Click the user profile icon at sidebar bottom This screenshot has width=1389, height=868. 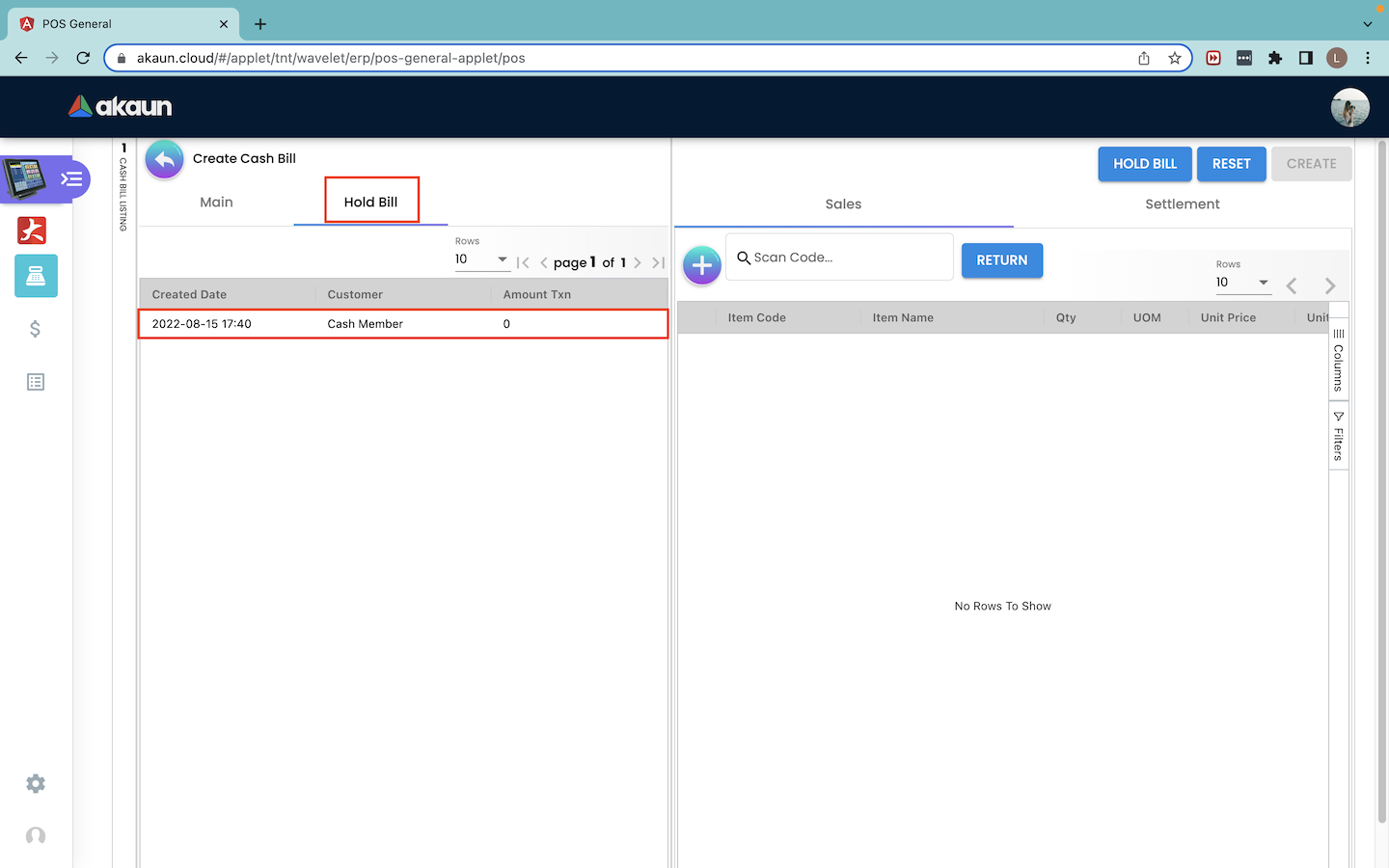(36, 836)
